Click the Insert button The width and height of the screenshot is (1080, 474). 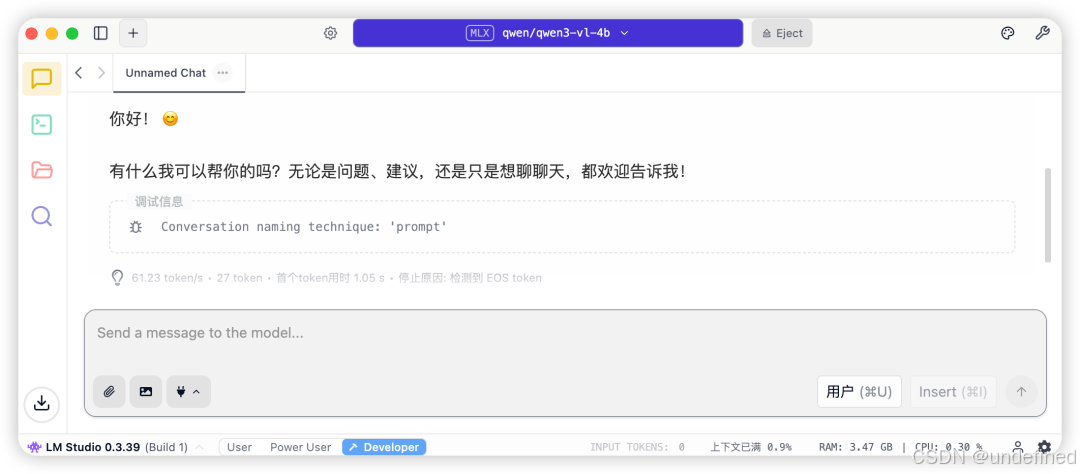(x=953, y=391)
